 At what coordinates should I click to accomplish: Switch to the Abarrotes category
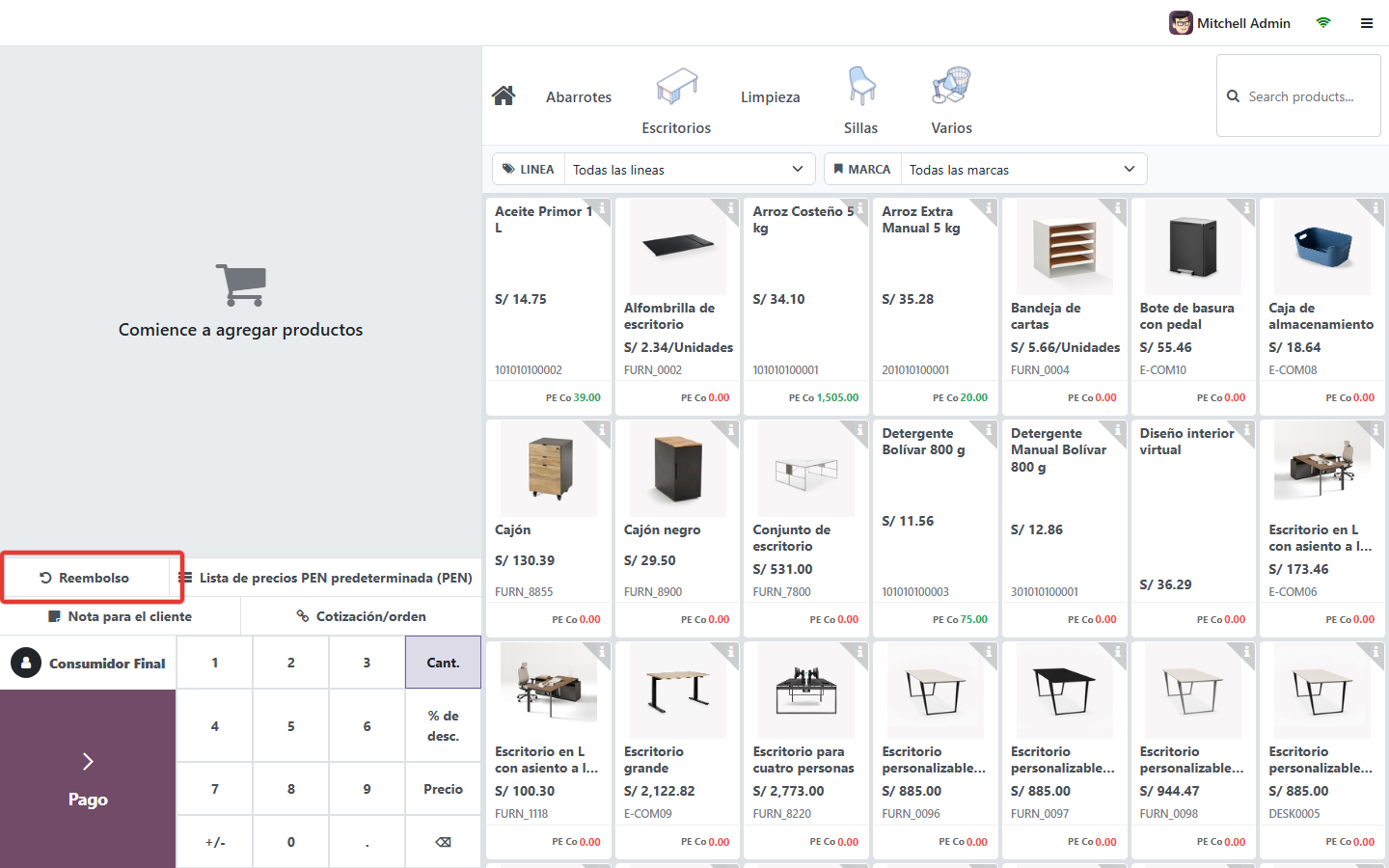[579, 96]
